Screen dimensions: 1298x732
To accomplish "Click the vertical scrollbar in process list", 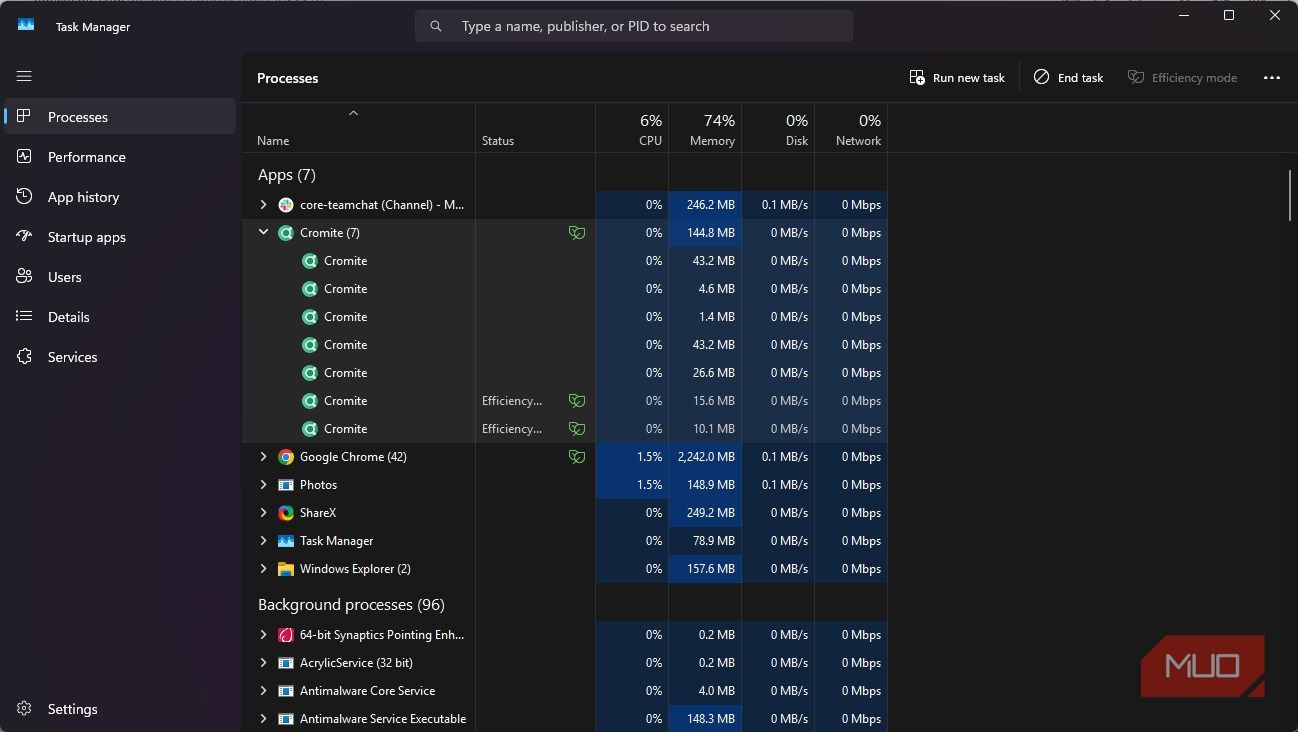I will click(x=1291, y=195).
